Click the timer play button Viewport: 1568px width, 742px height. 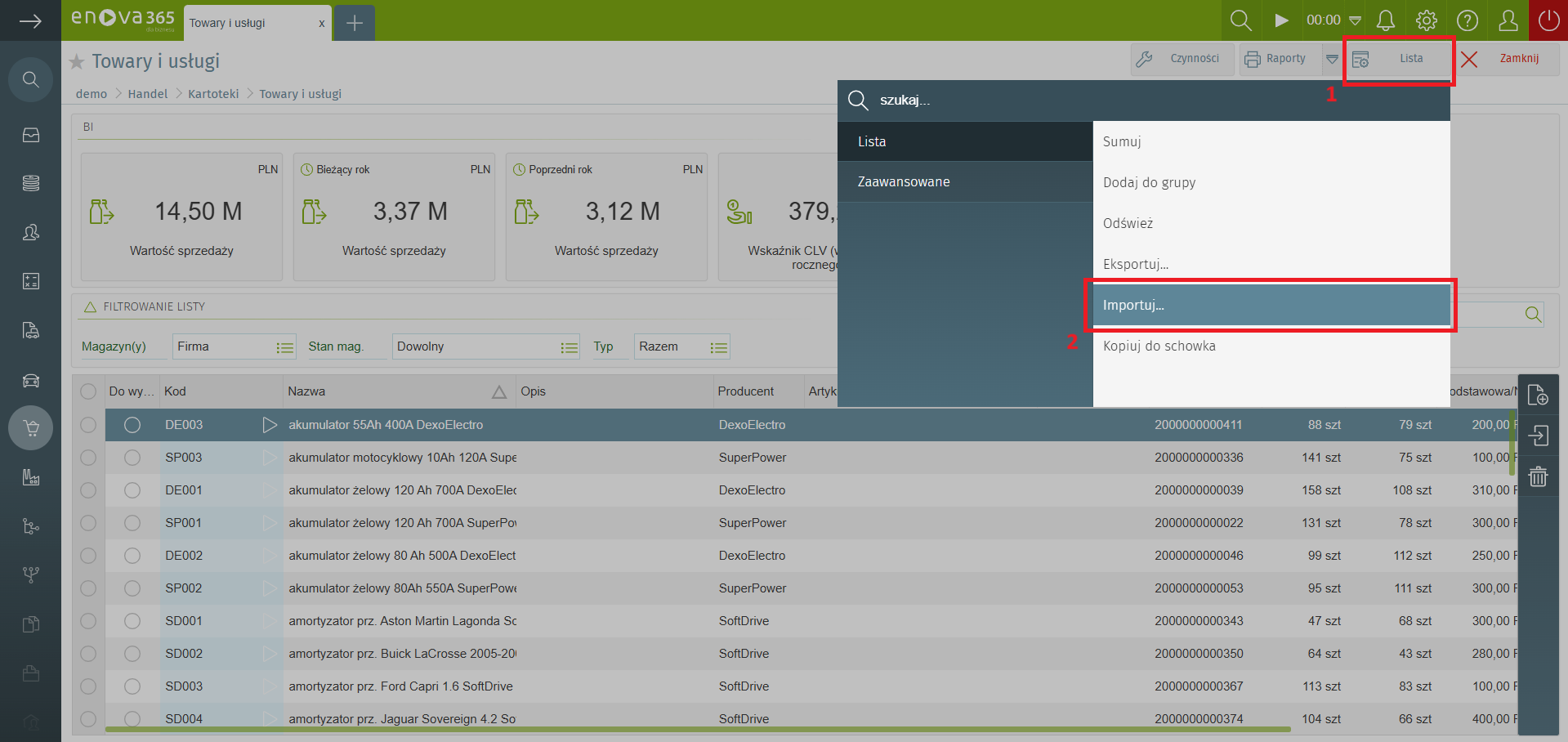pos(1281,20)
